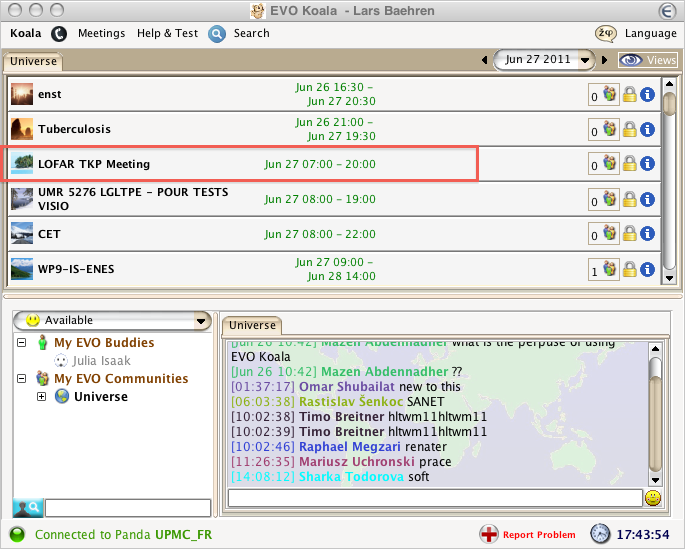Click participants icon on UMR 5276 LGLTPE row
The width and height of the screenshot is (685, 549).
tap(609, 198)
